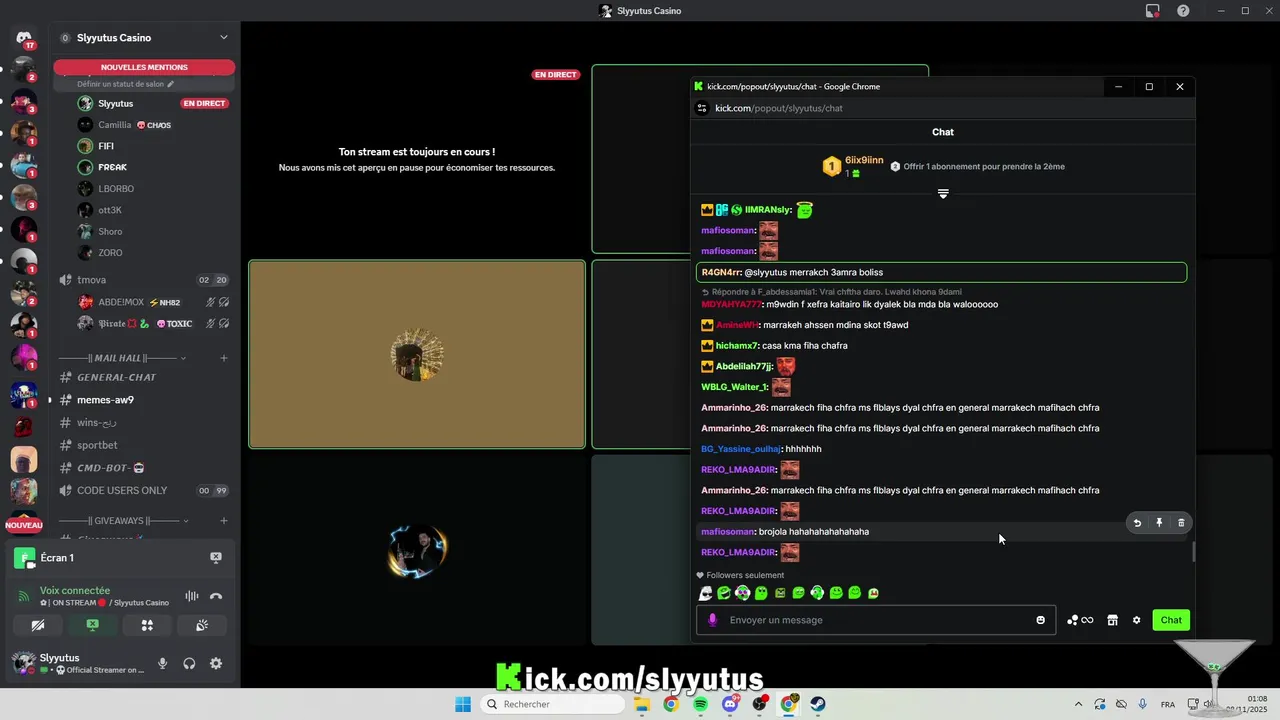The image size is (1280, 720).
Task: Open BG_Yassine_oulhaj username in chat
Action: tap(740, 449)
